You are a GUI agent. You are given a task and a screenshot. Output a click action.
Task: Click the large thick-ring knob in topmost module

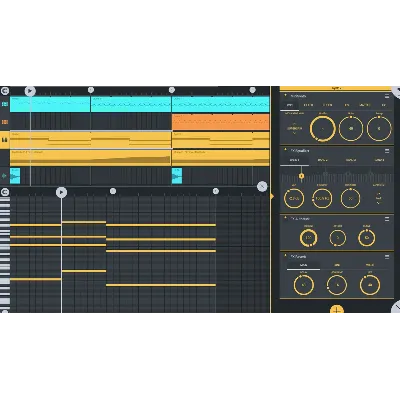(x=323, y=129)
